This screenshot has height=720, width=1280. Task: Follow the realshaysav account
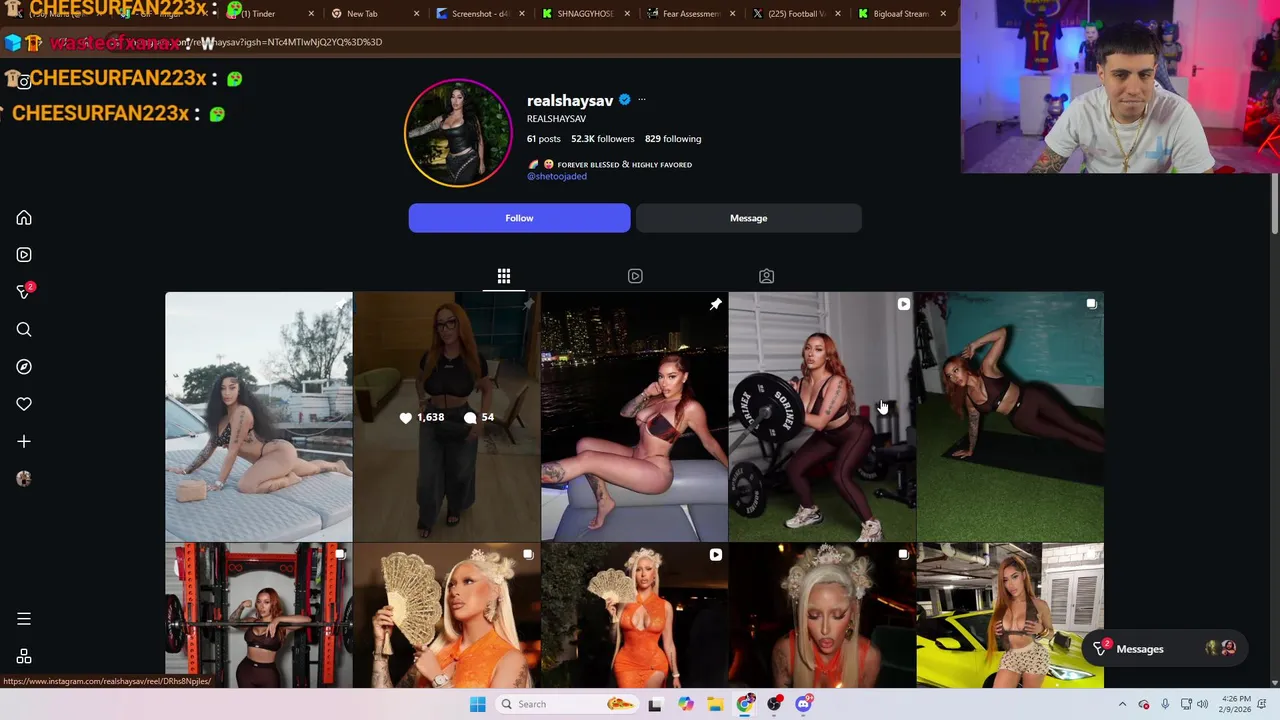click(x=519, y=218)
